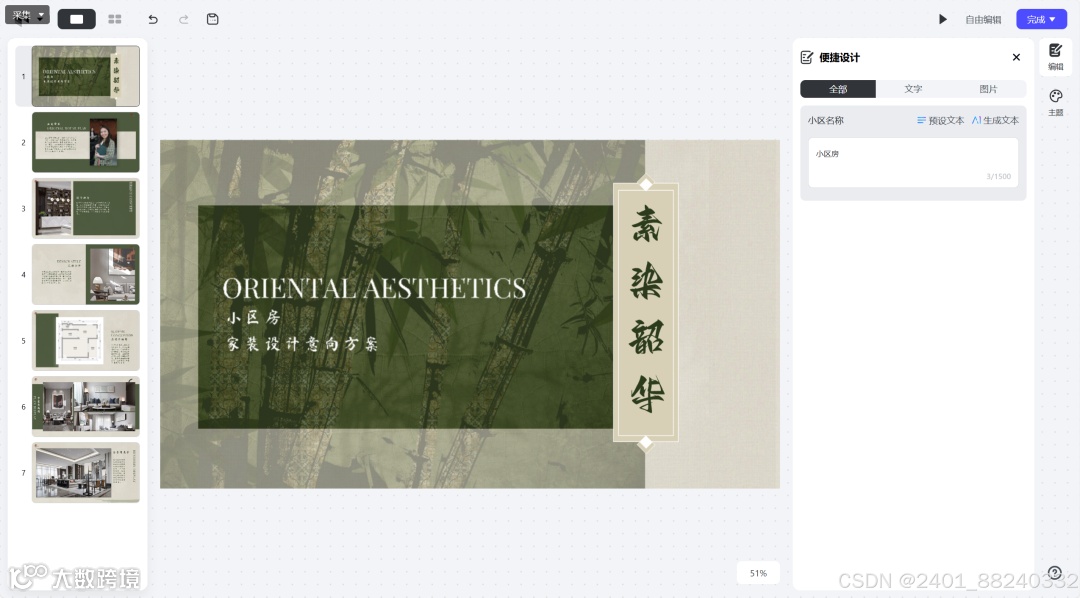This screenshot has height=598, width=1080.
Task: Open the 采集 dropdown at top left
Action: [x=28, y=15]
